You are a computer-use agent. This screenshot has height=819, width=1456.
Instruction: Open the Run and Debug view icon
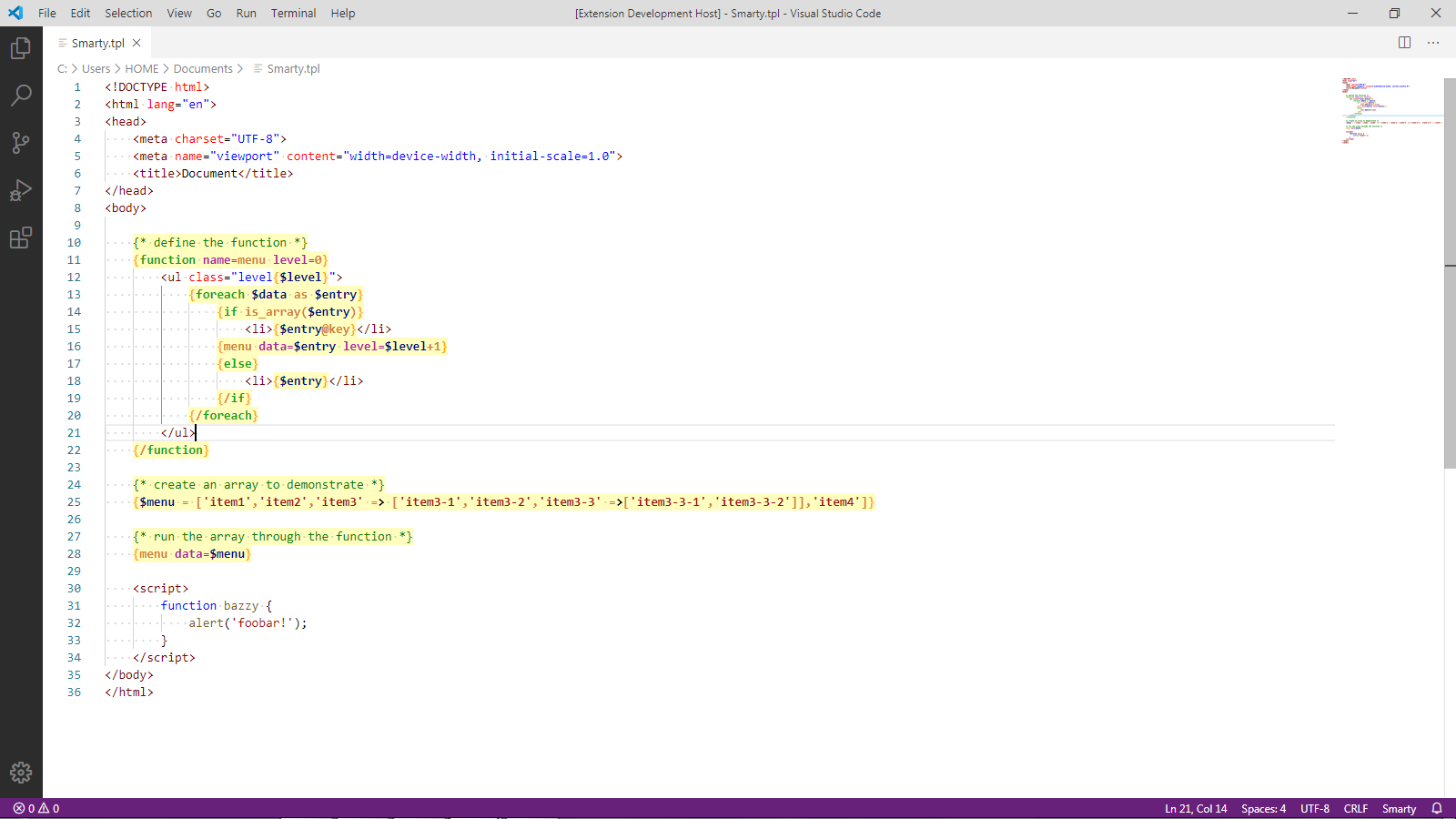pyautogui.click(x=21, y=190)
